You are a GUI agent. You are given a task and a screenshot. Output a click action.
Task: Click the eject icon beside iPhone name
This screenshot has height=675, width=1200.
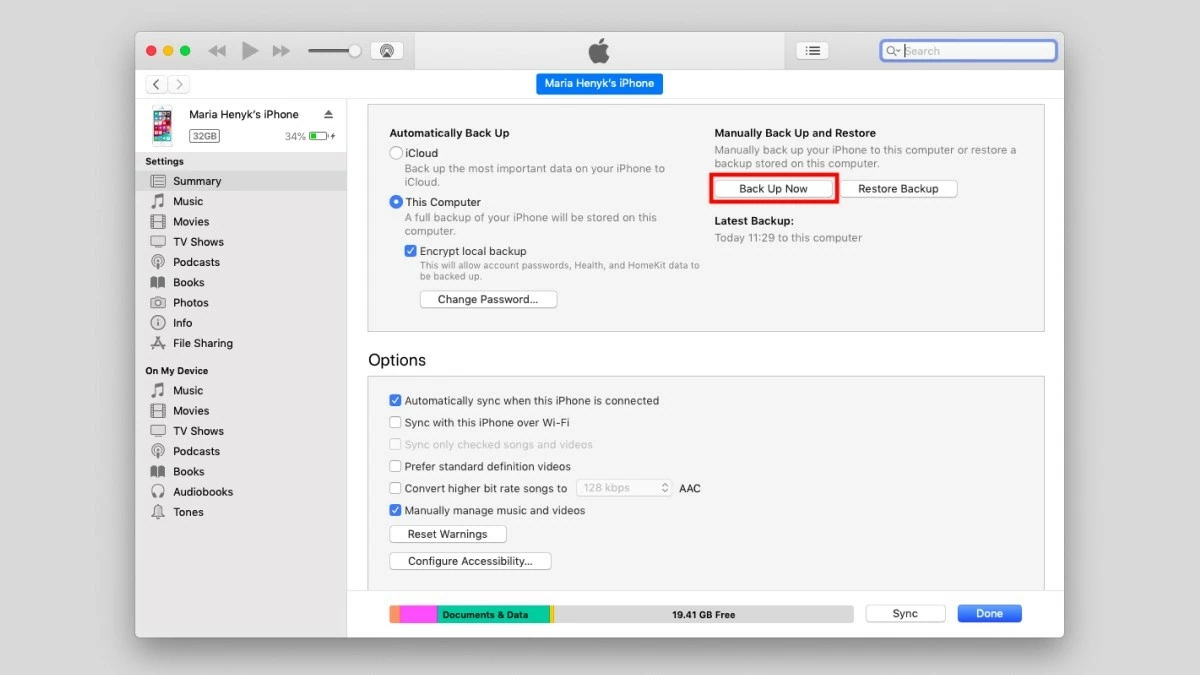click(x=328, y=115)
